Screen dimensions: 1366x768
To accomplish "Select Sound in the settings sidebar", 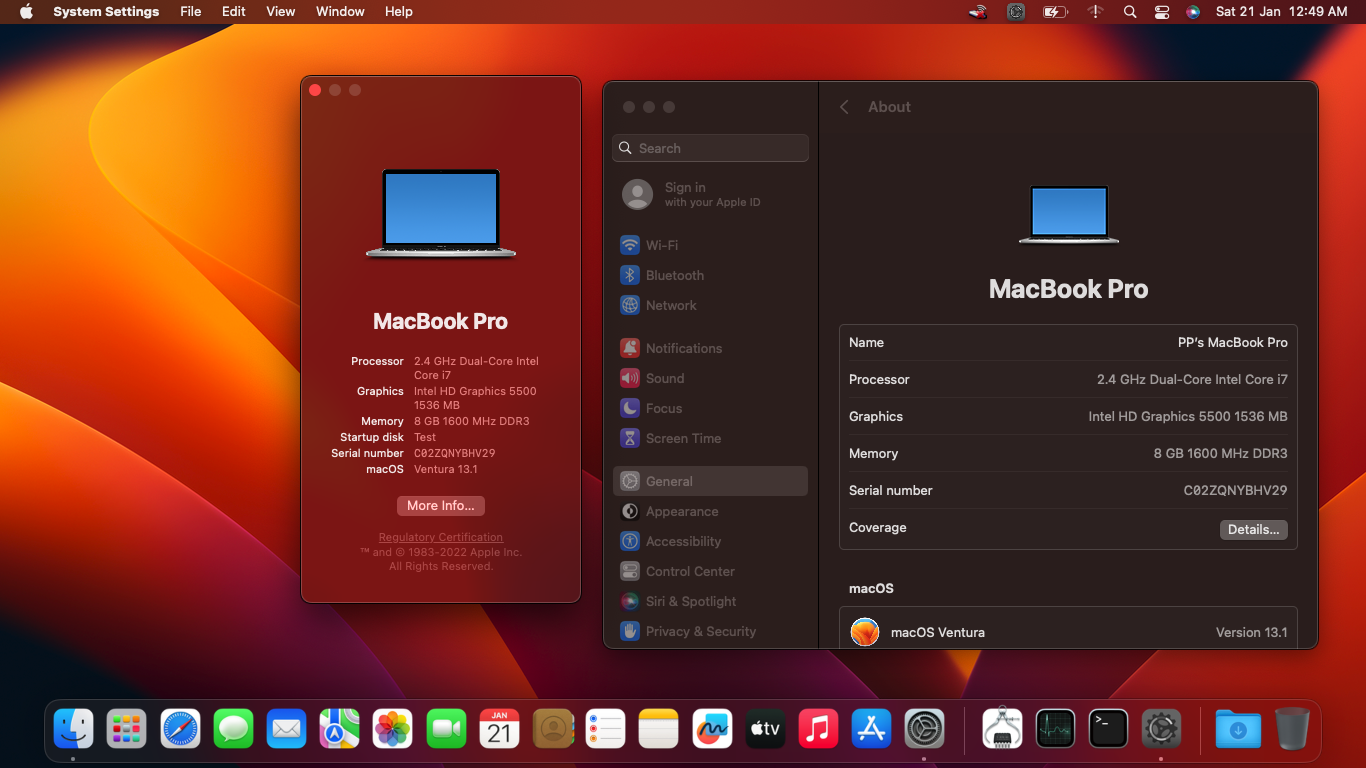I will coord(710,378).
